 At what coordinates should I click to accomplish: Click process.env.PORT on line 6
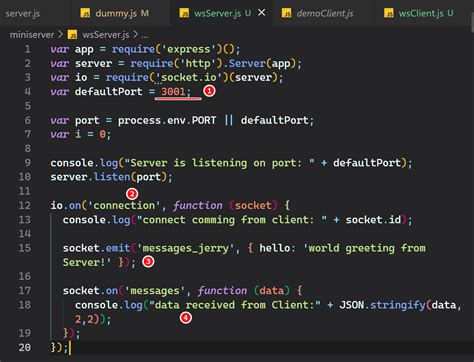[167, 120]
